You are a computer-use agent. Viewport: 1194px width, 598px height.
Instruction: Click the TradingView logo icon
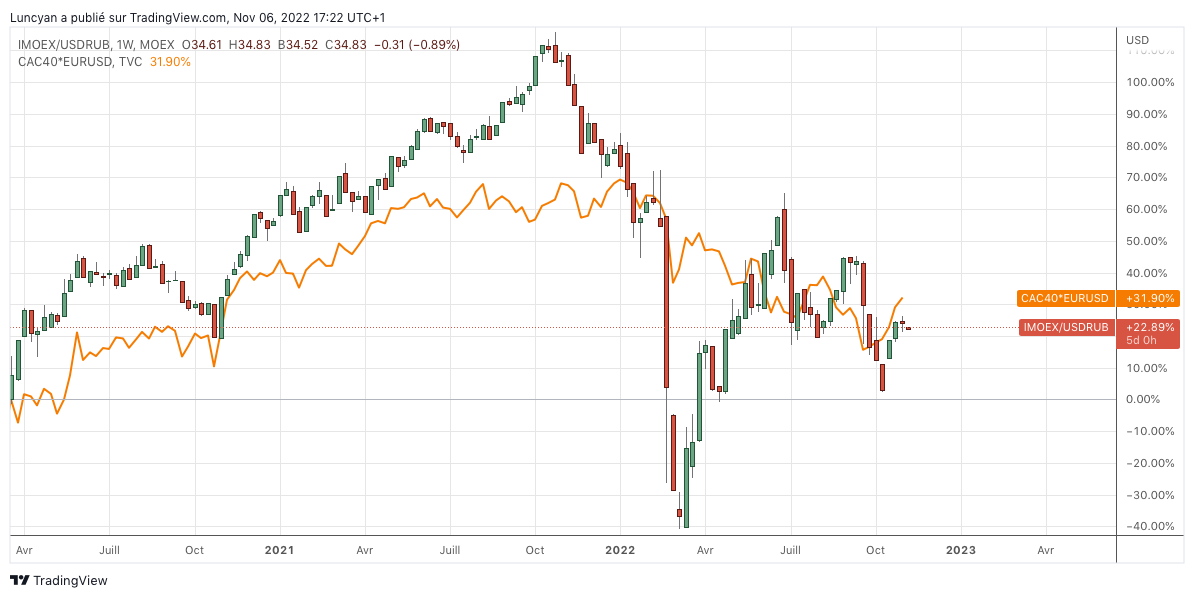coord(19,580)
